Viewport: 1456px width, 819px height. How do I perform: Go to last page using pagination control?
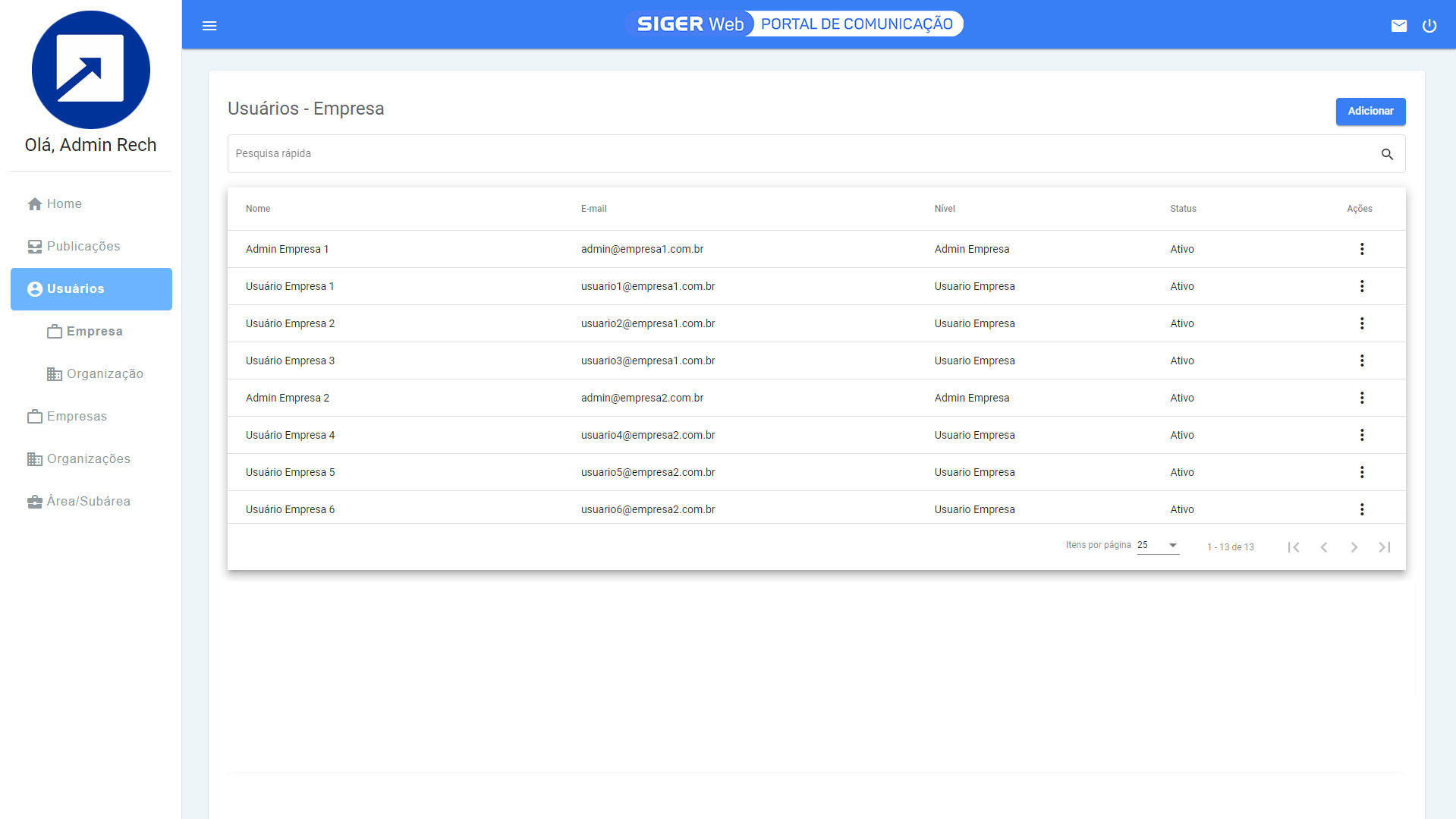pyautogui.click(x=1384, y=547)
